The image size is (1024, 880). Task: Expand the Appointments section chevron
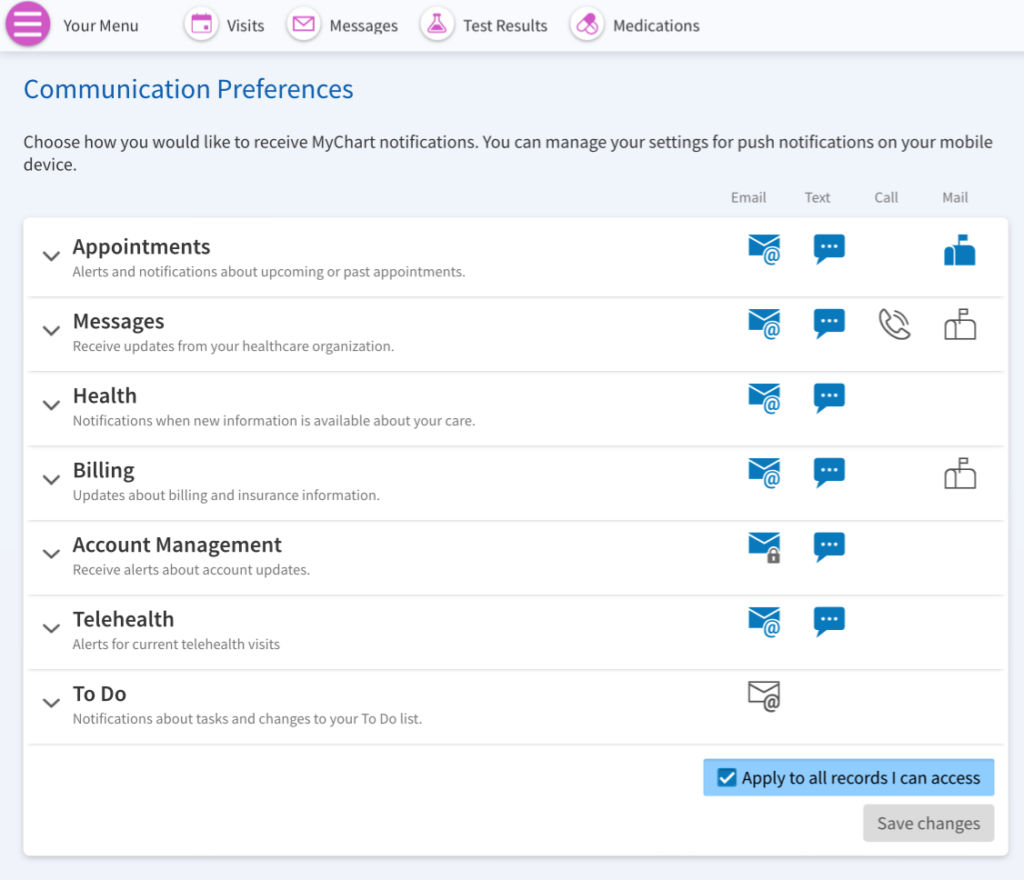click(x=51, y=256)
